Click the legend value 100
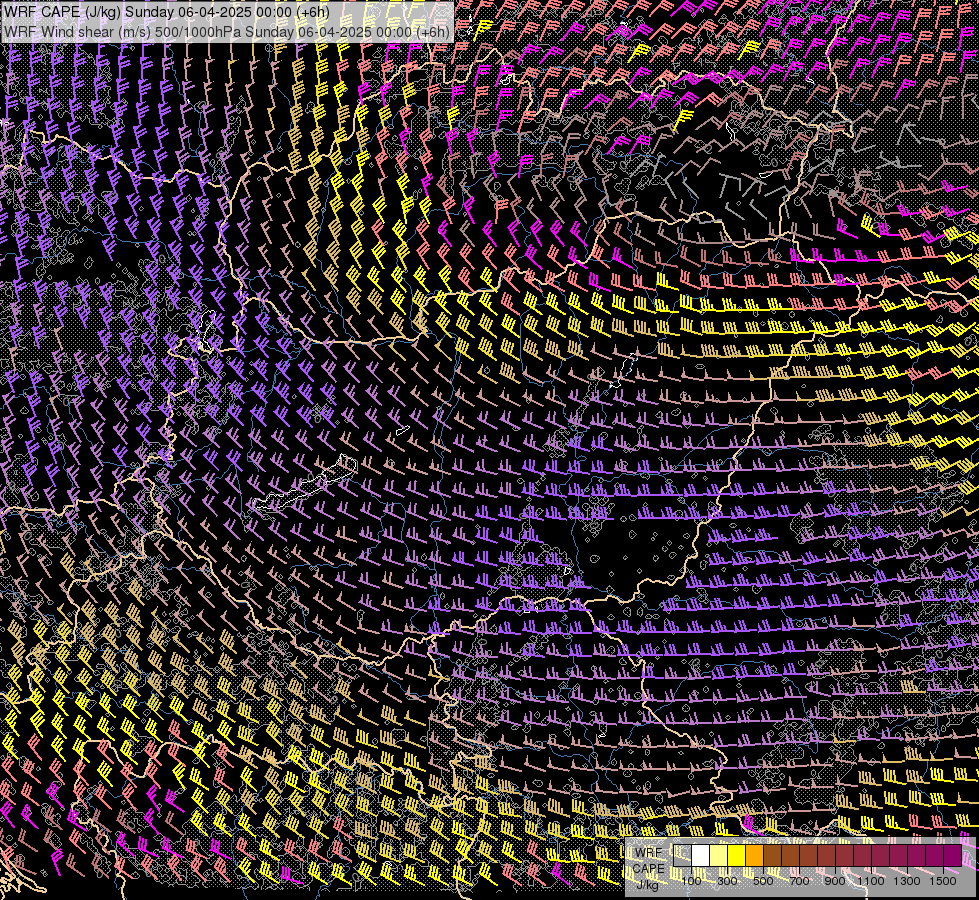Viewport: 979px width, 900px height. point(691,881)
